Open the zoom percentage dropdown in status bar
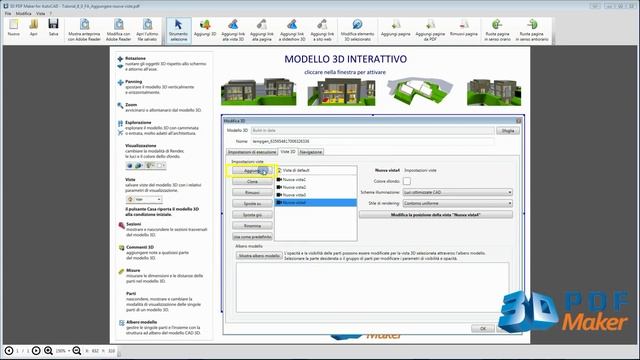 click(63, 351)
